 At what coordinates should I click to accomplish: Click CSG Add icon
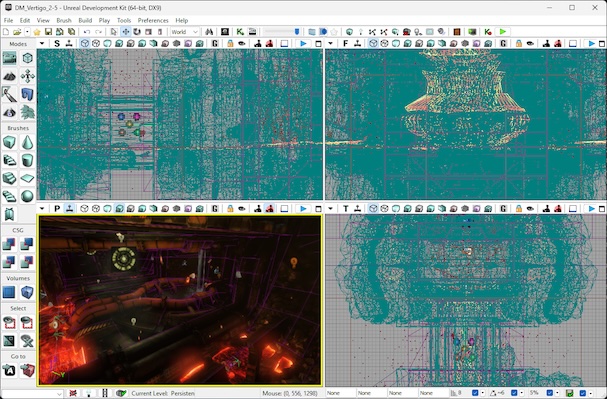(x=10, y=244)
